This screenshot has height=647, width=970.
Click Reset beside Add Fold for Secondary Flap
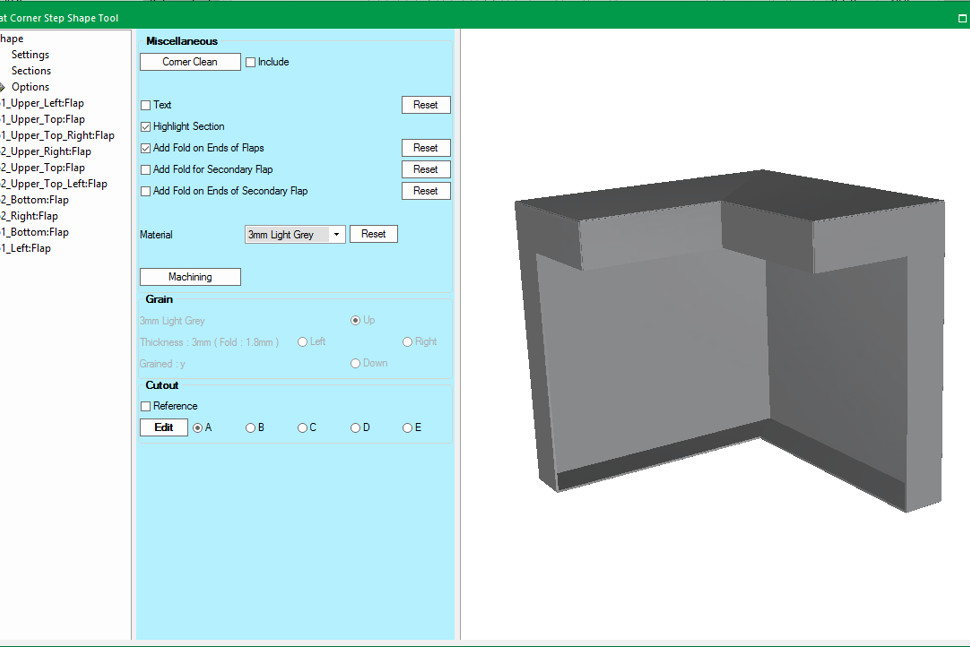[426, 169]
